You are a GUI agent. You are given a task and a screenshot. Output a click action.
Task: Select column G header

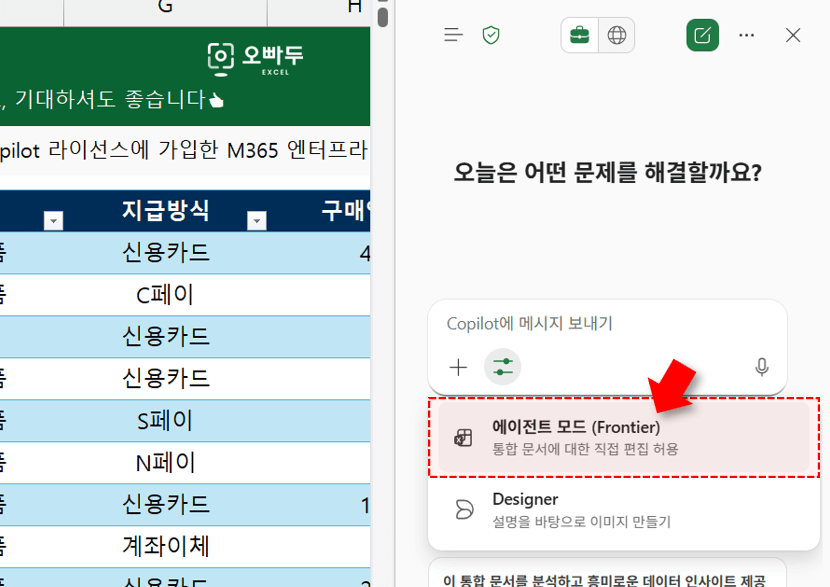tap(165, 8)
